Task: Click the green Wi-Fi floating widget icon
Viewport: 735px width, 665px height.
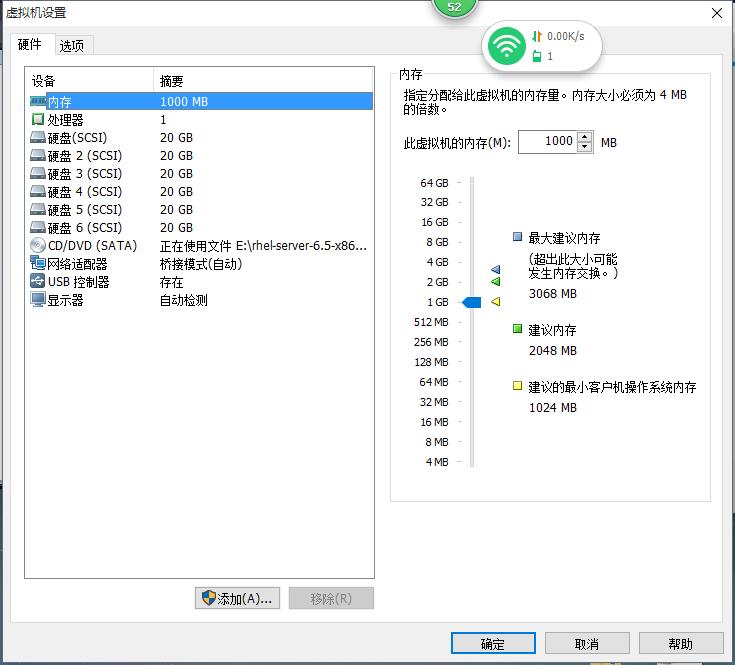Action: pos(507,46)
